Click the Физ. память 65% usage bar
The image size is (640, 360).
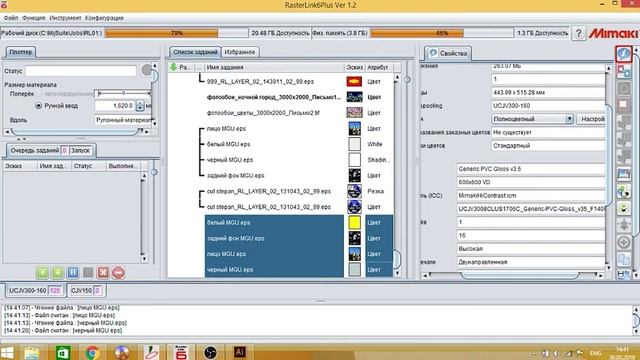point(442,33)
